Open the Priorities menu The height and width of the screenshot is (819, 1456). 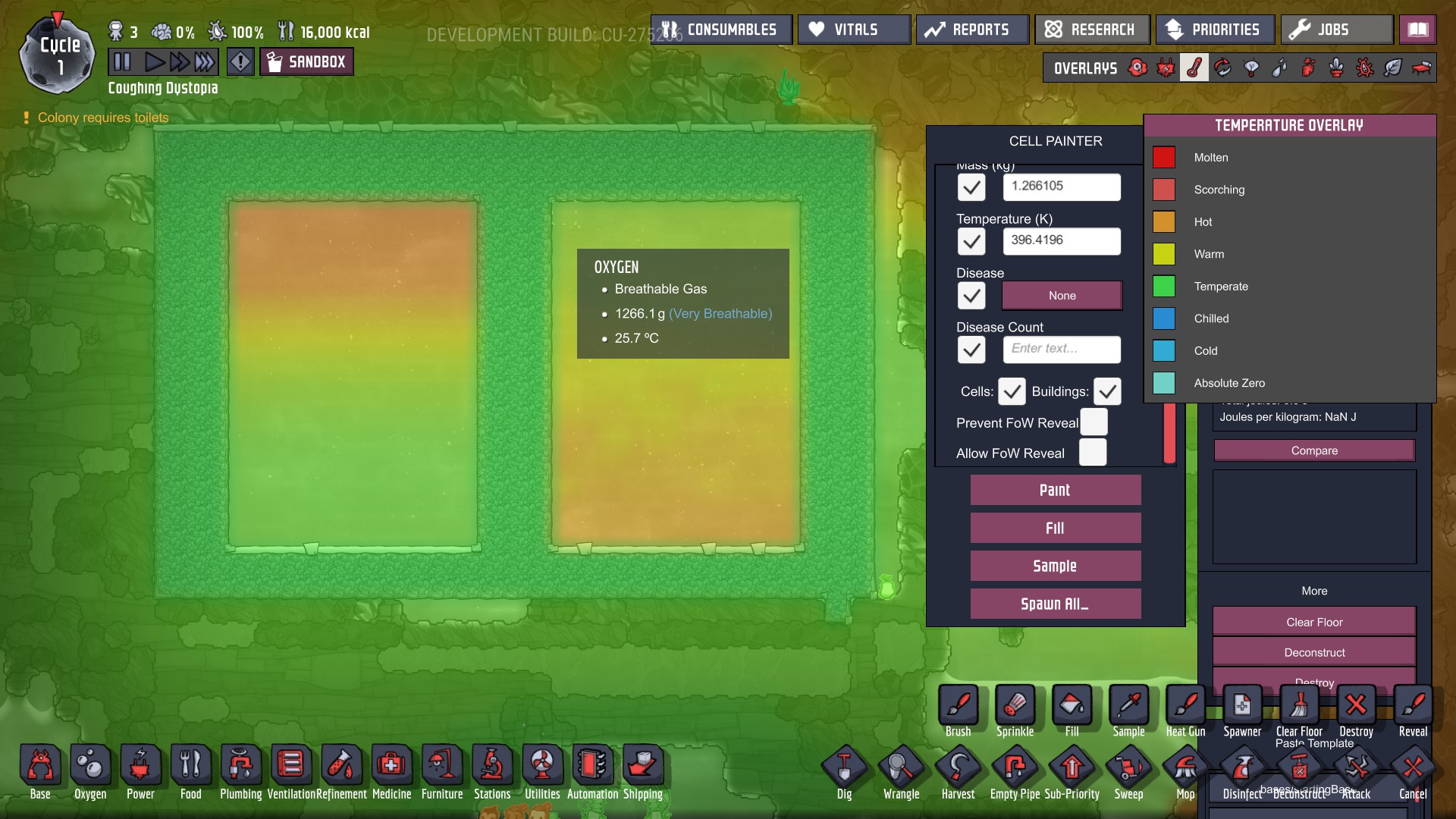[x=1213, y=30]
